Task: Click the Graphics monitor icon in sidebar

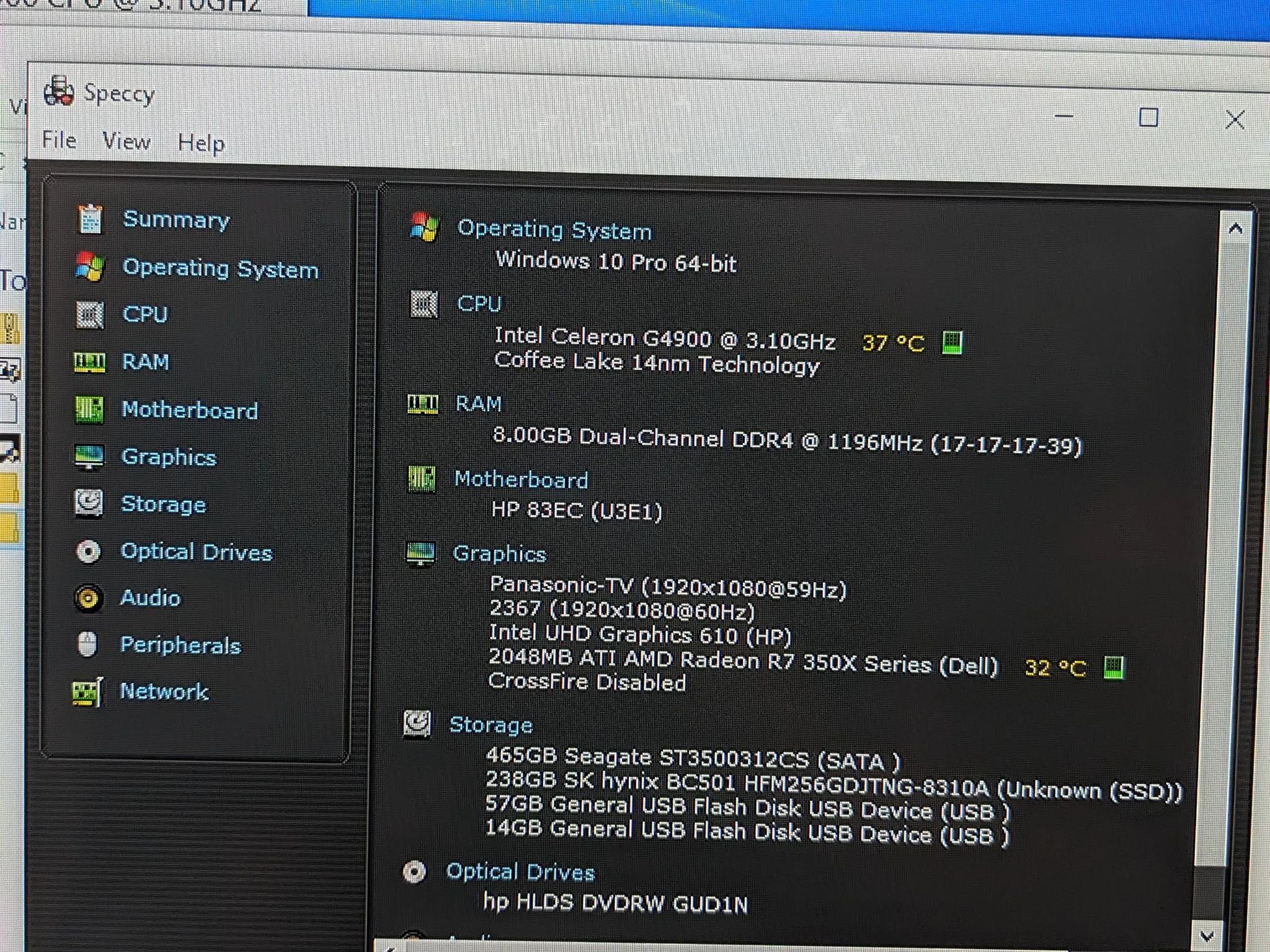Action: (89, 457)
